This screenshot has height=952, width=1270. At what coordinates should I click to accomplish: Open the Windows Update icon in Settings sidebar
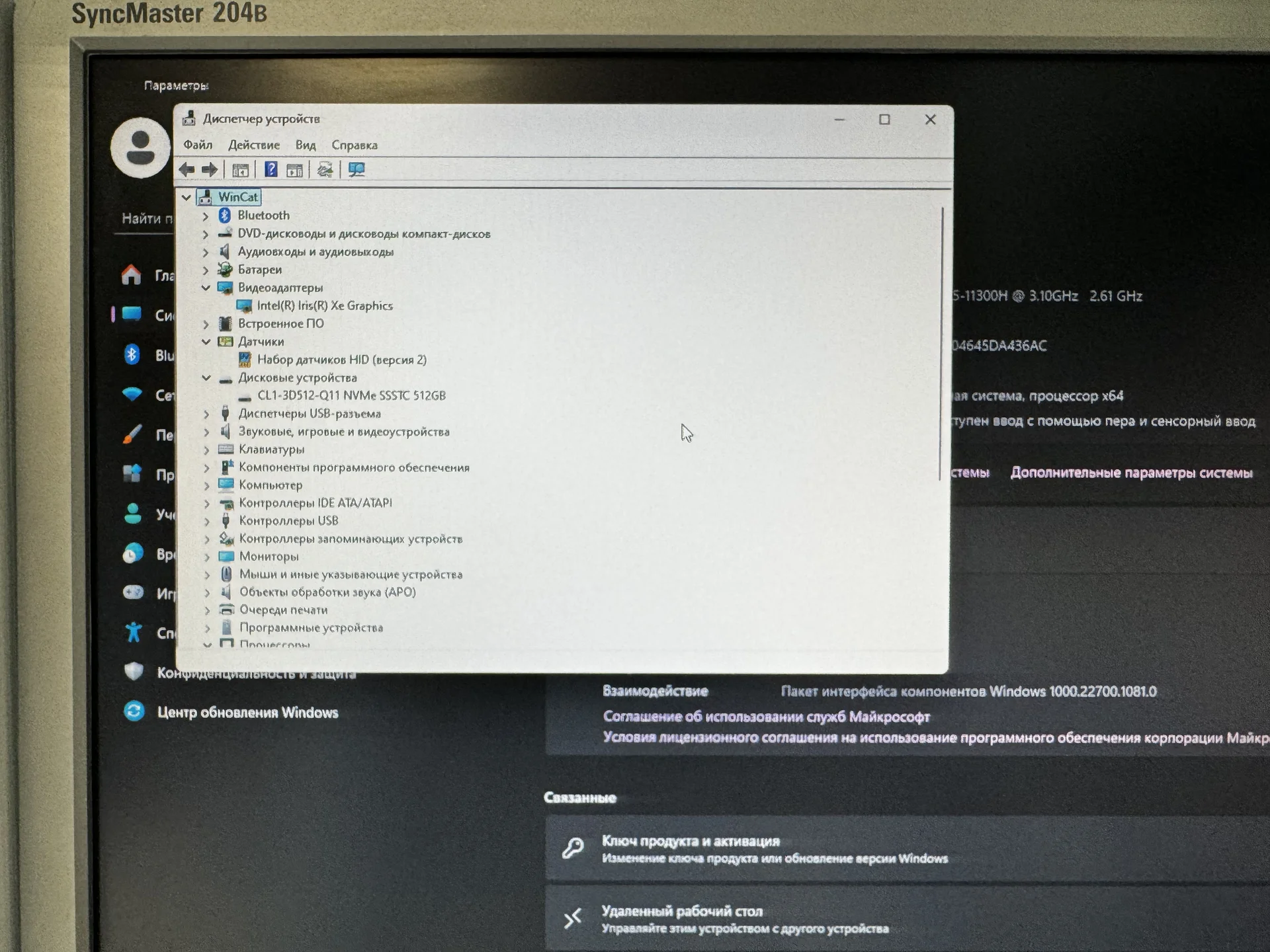[134, 711]
